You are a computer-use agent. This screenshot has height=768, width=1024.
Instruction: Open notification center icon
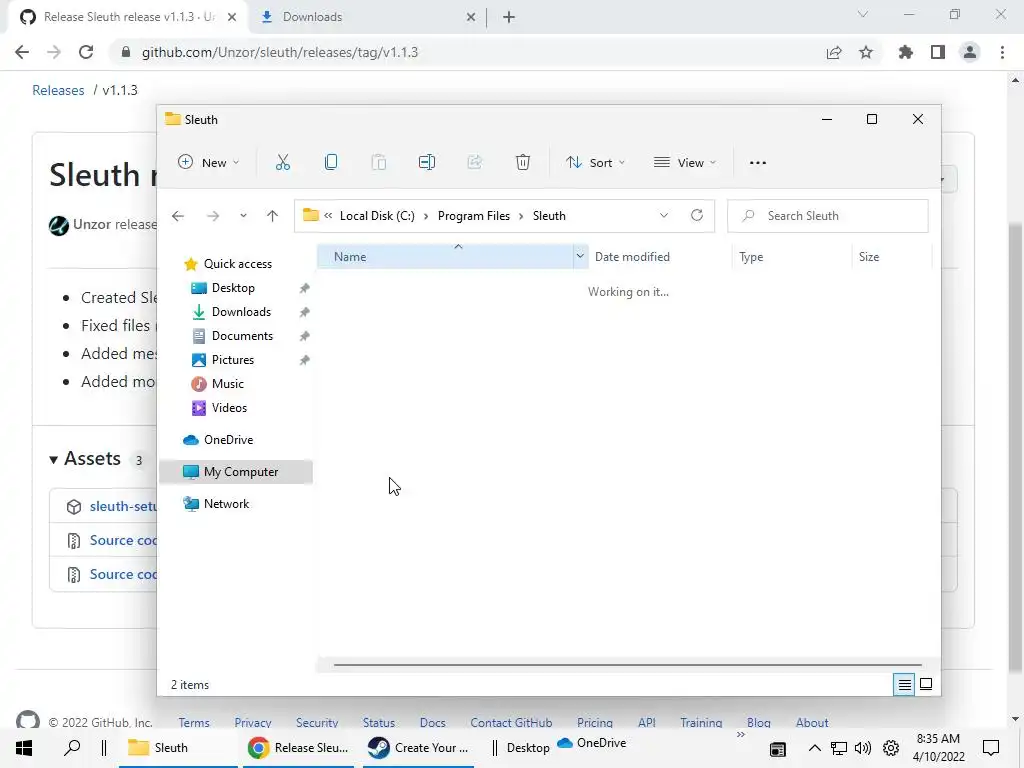pos(991,748)
